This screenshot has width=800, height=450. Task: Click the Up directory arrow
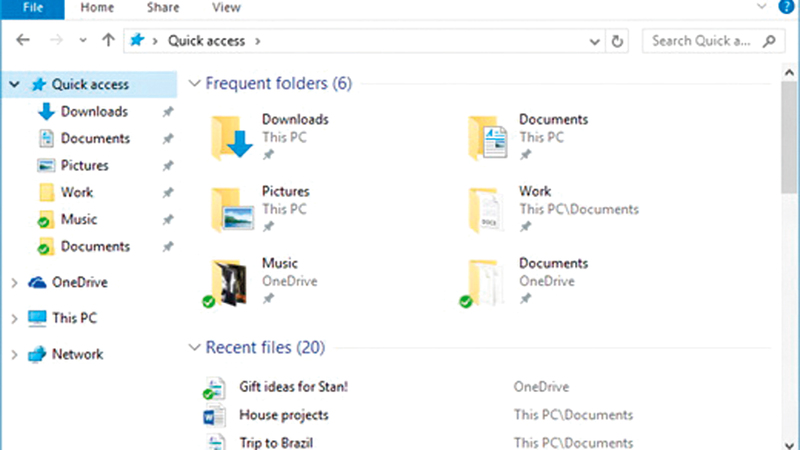(x=109, y=41)
